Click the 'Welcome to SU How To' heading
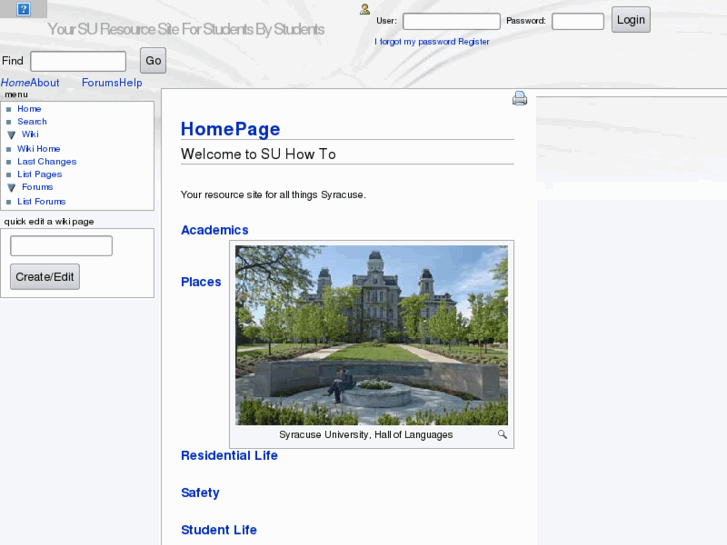The image size is (727, 545). [258, 154]
